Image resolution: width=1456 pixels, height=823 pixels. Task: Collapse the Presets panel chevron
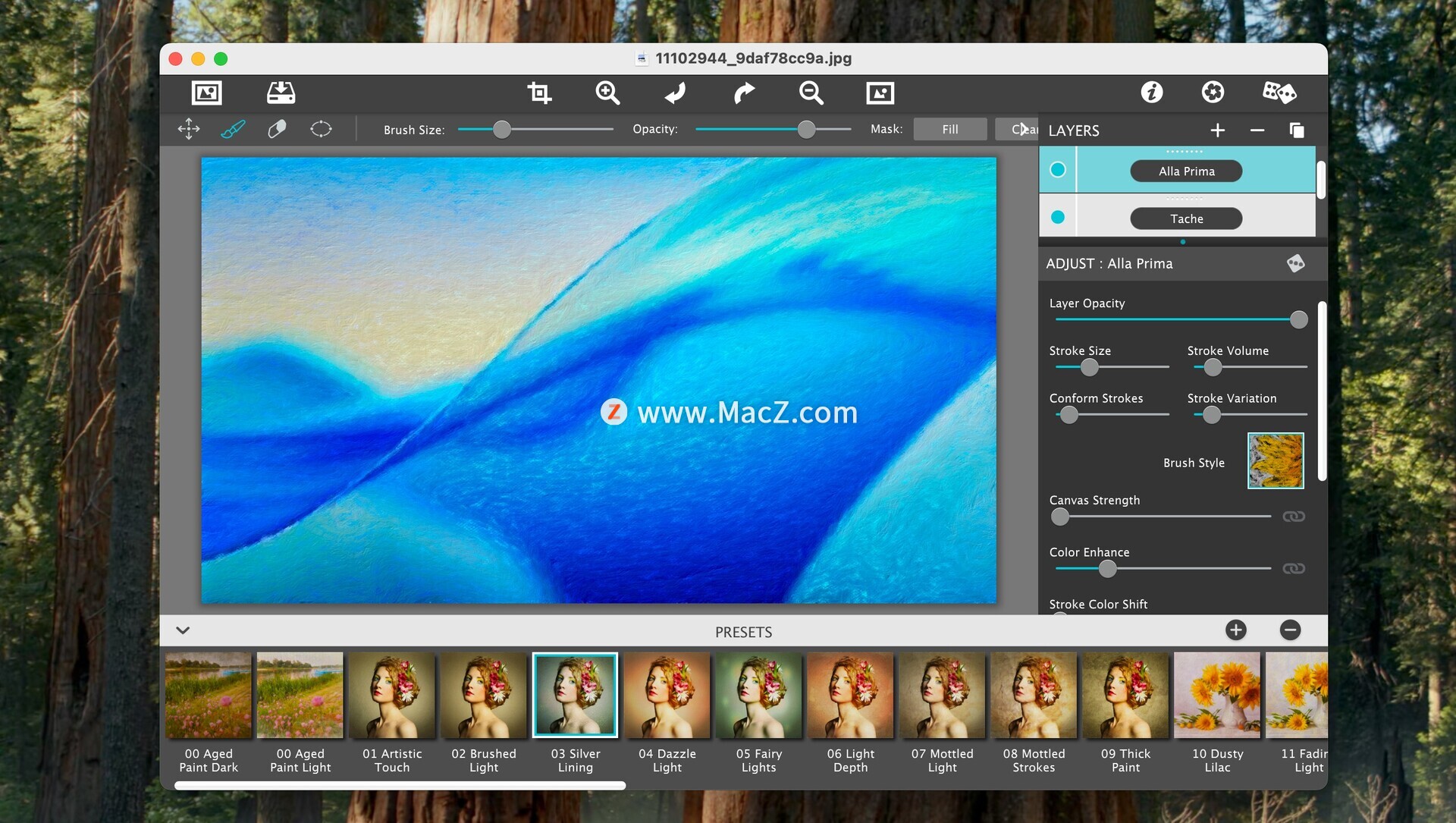[183, 630]
